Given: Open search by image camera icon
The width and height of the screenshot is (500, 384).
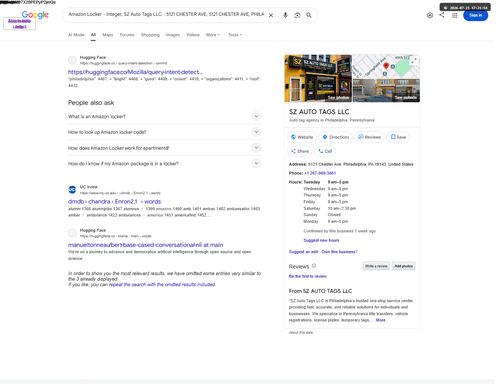Looking at the screenshot, I should pyautogui.click(x=297, y=15).
